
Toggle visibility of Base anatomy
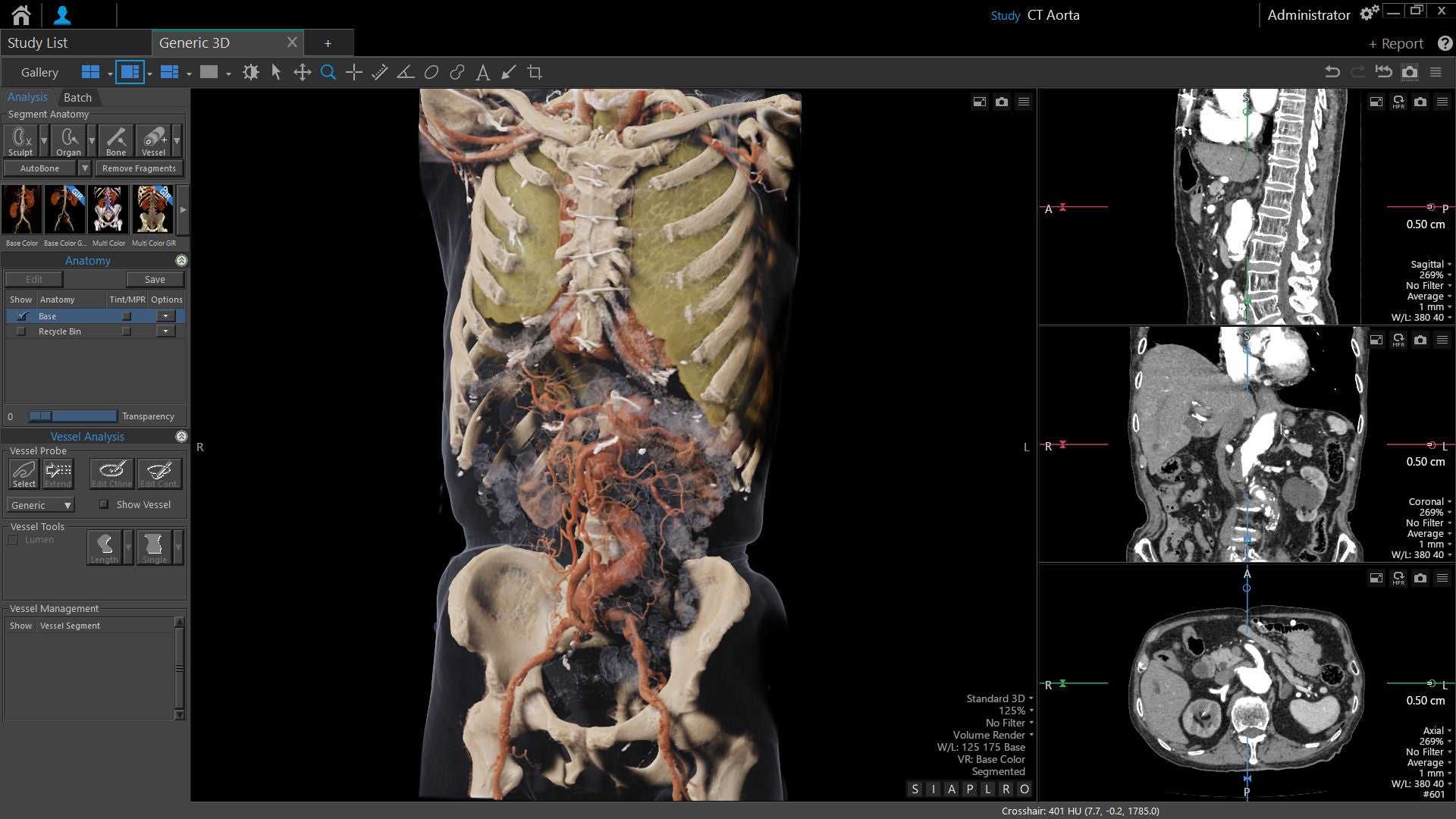point(21,316)
